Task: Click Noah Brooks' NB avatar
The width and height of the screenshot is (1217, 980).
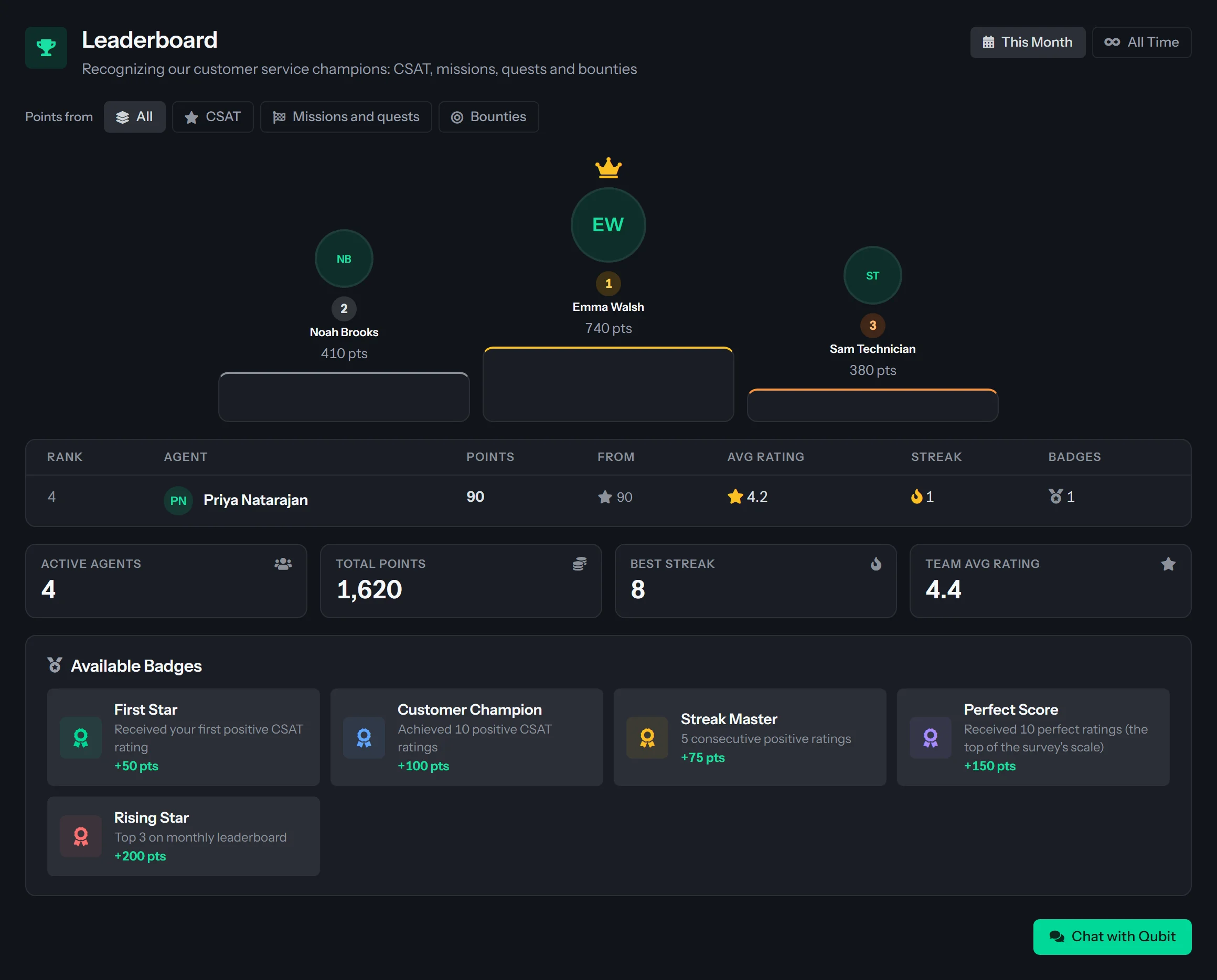Action: pyautogui.click(x=344, y=259)
